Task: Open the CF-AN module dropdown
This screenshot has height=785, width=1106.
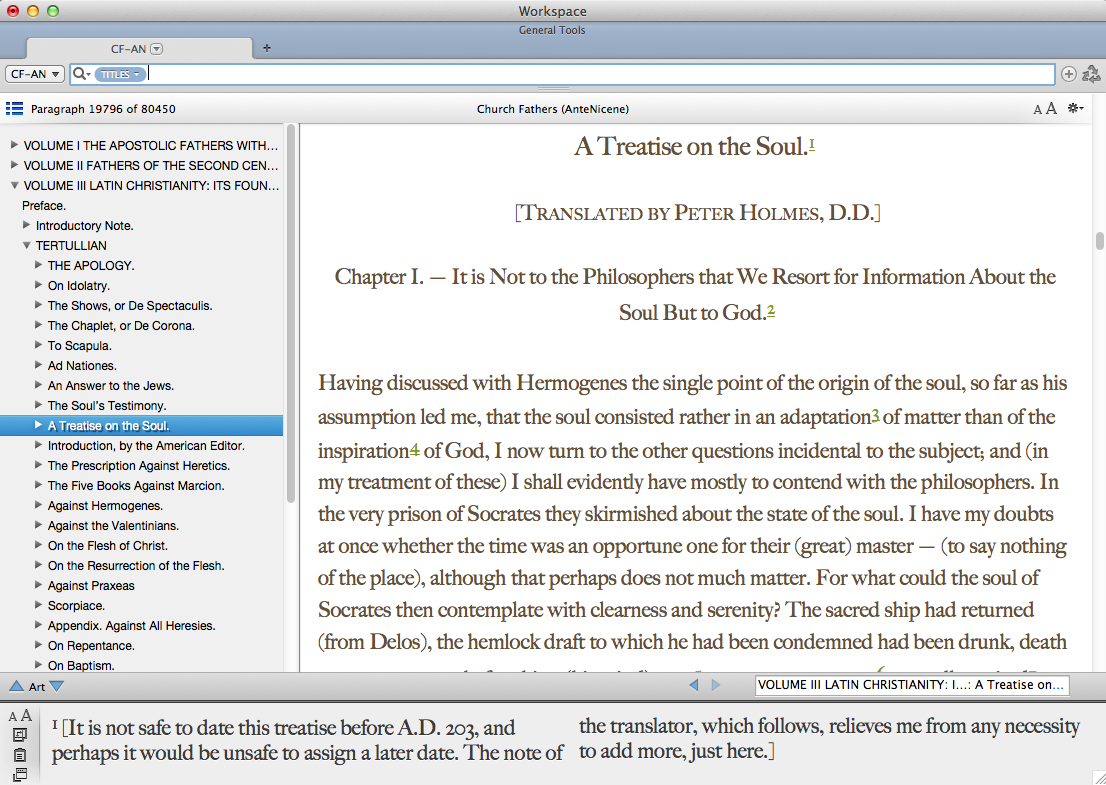Action: pyautogui.click(x=35, y=74)
